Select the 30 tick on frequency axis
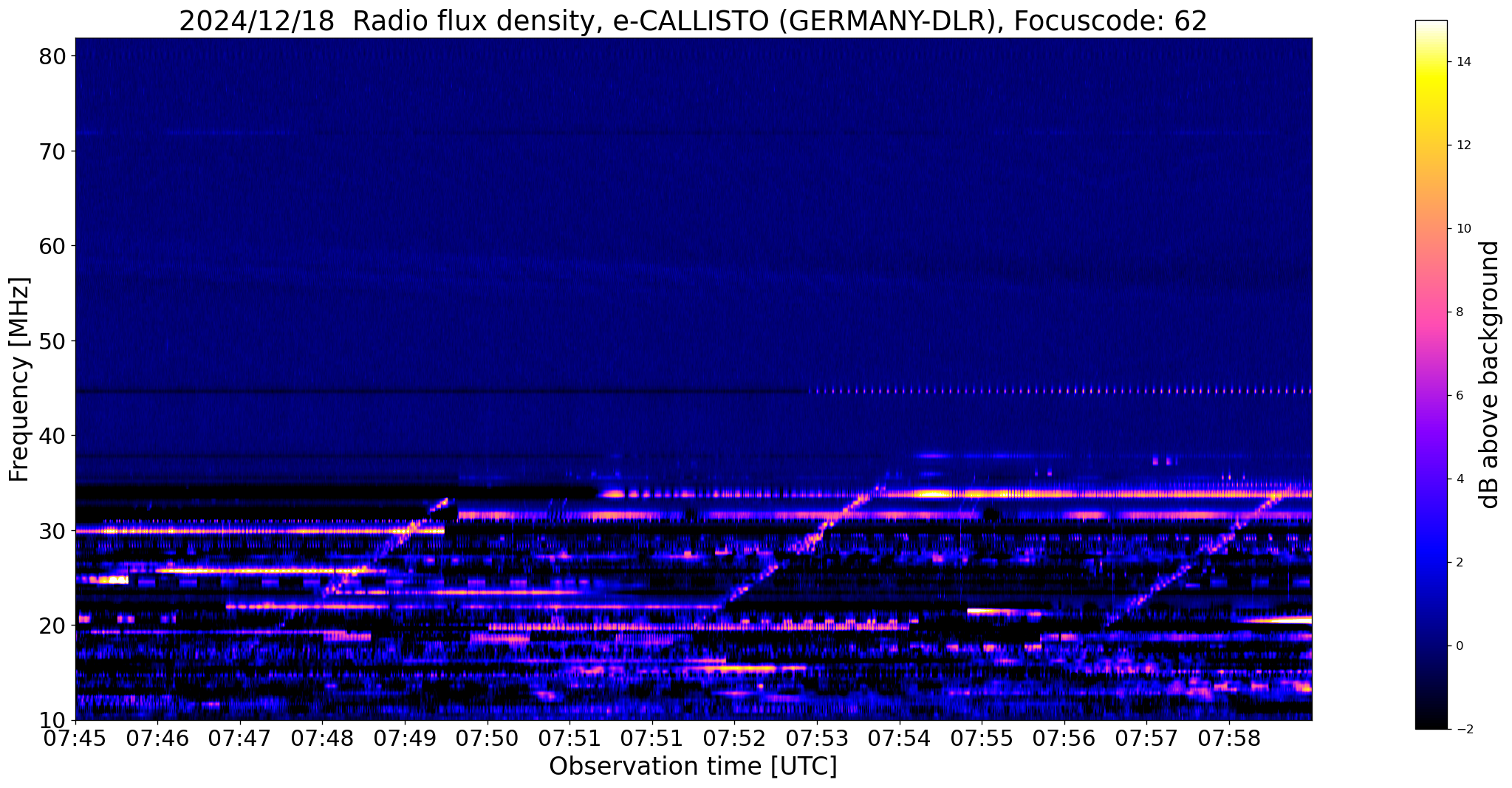 [52, 530]
